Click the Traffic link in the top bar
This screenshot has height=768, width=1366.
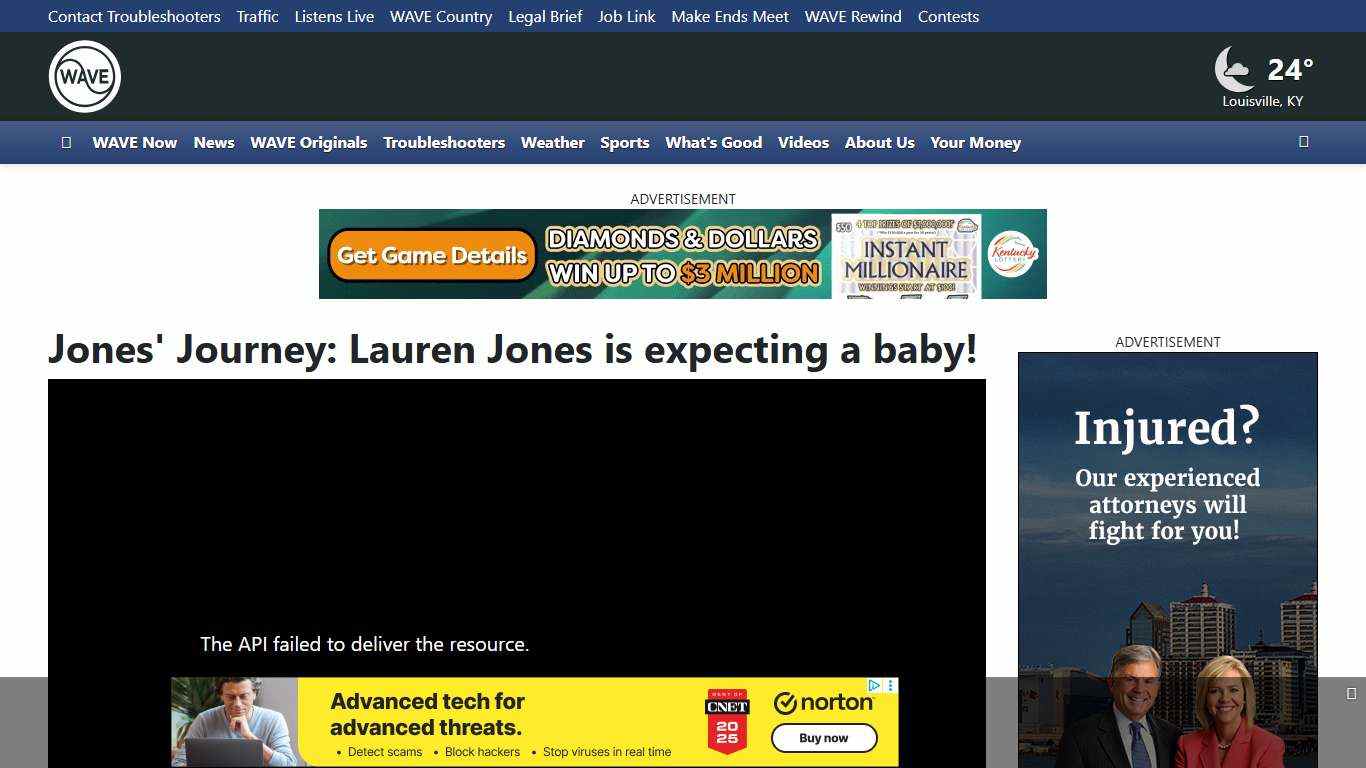click(257, 16)
